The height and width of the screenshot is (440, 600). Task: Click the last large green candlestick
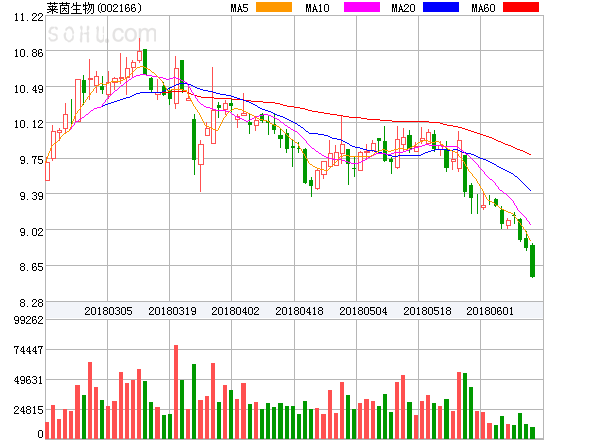[532, 261]
